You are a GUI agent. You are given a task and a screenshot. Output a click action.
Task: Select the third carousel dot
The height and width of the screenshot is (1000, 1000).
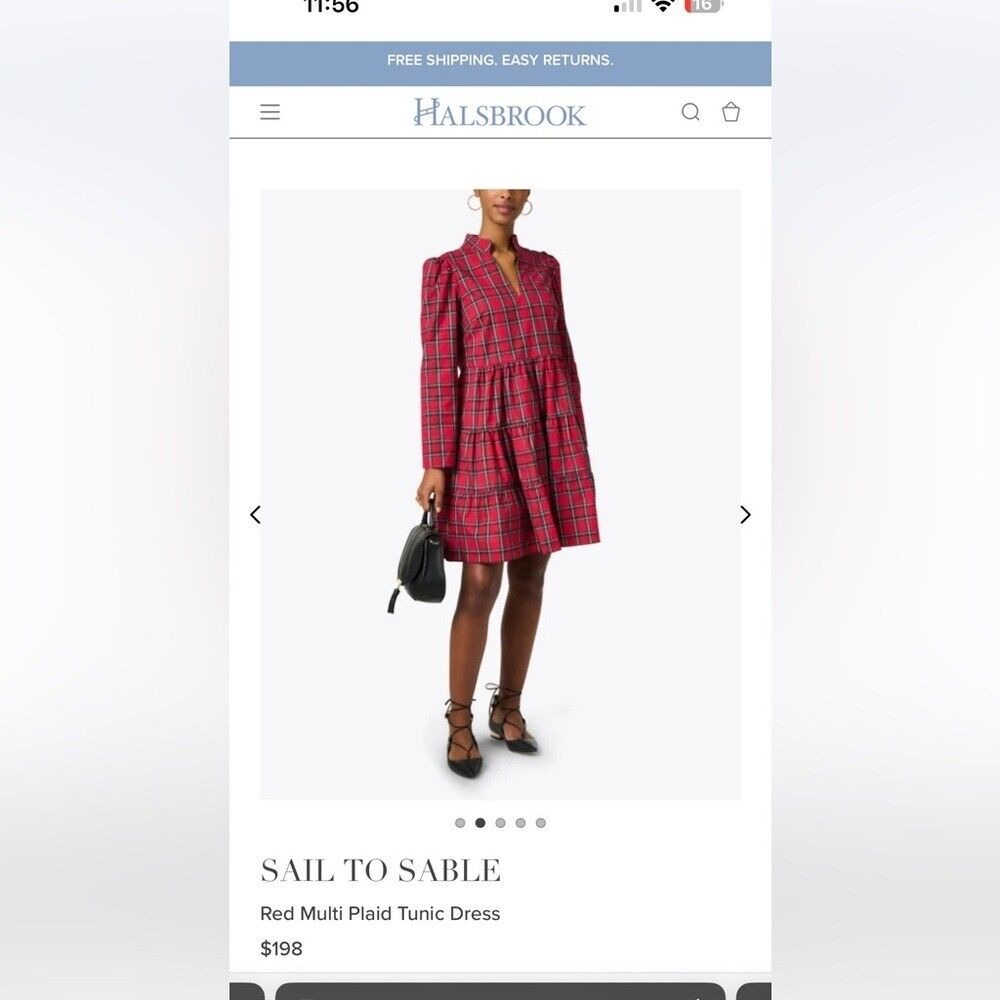coord(501,823)
